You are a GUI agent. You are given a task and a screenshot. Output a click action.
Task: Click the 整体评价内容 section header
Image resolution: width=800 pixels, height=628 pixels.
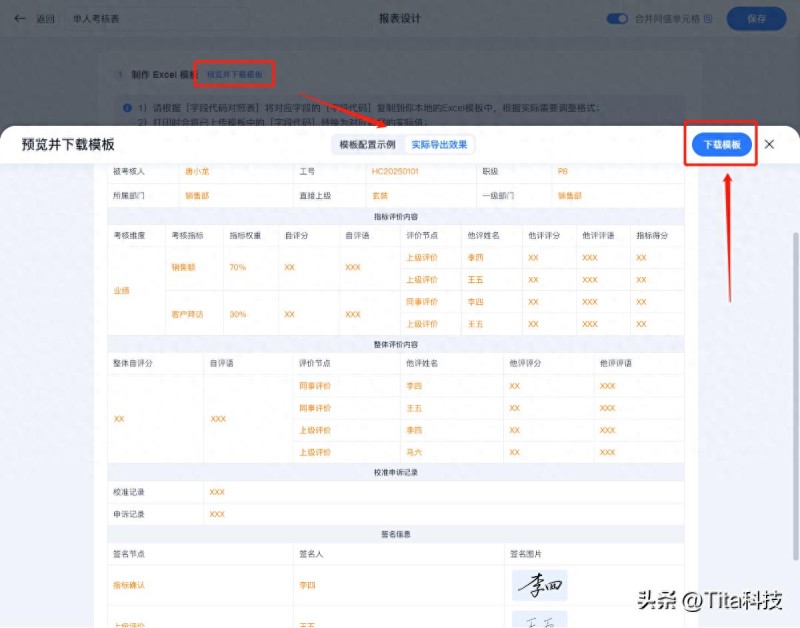pos(396,344)
